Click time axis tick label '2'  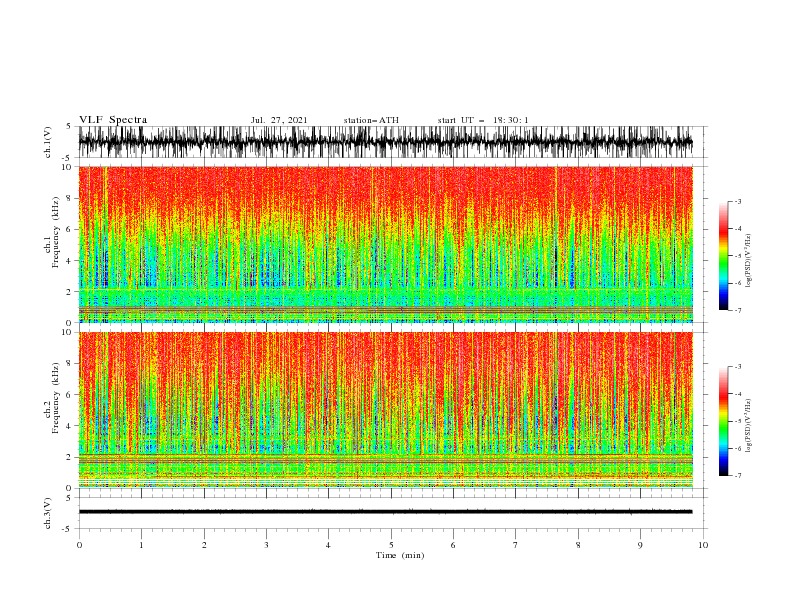pyautogui.click(x=204, y=545)
